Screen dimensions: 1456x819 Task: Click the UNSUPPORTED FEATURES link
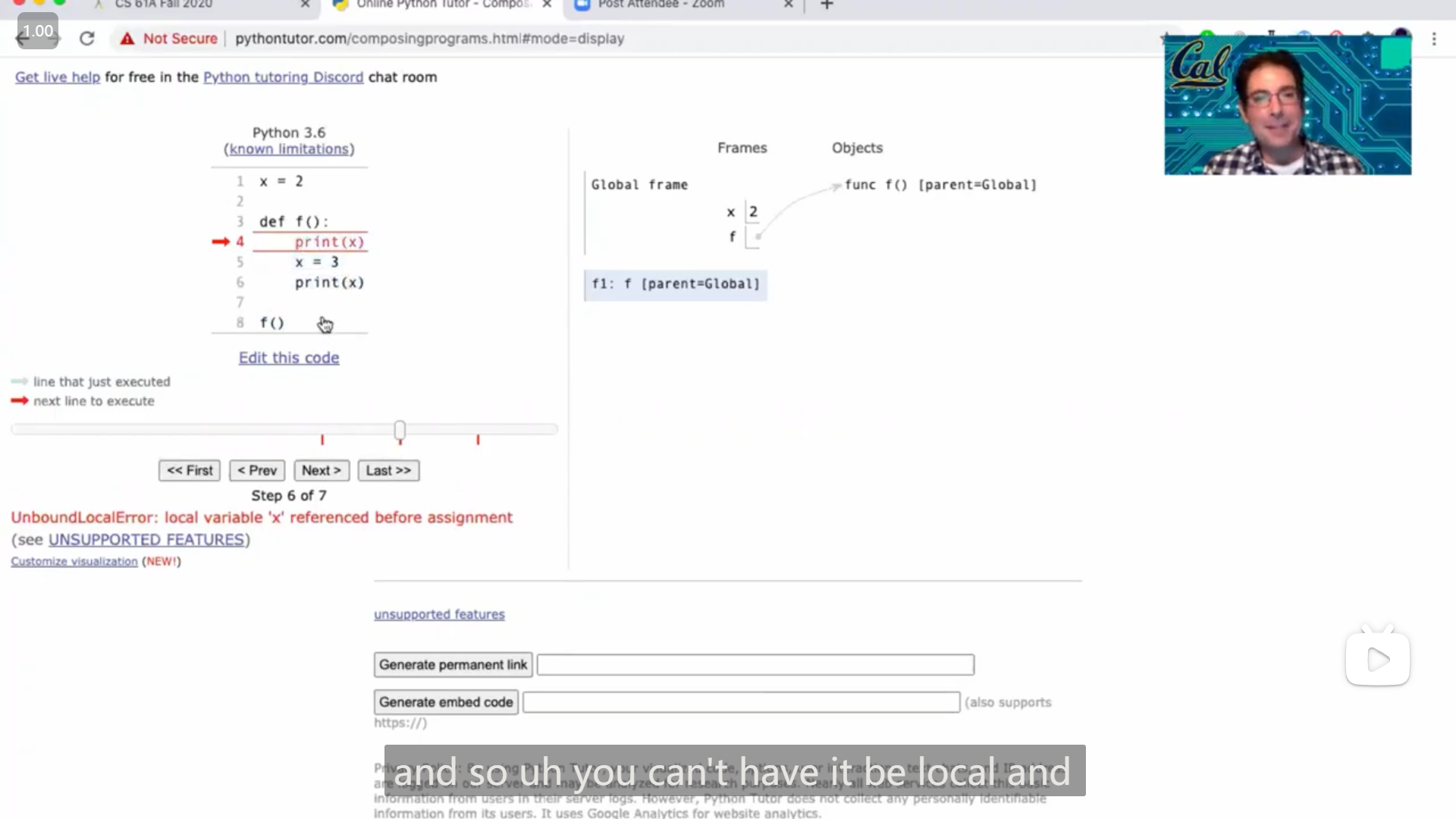[147, 539]
